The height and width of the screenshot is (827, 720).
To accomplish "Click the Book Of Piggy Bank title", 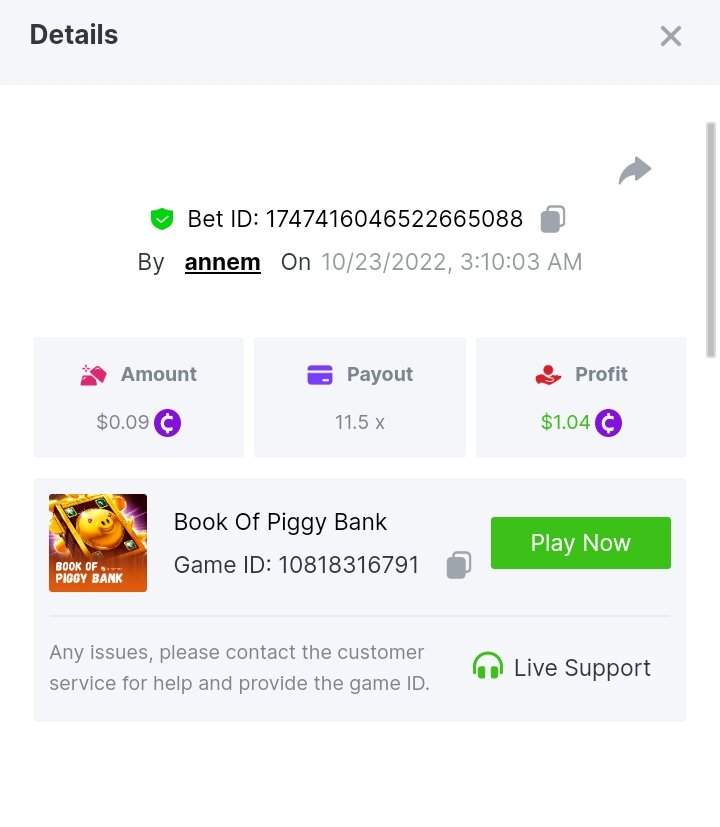I will (x=280, y=521).
